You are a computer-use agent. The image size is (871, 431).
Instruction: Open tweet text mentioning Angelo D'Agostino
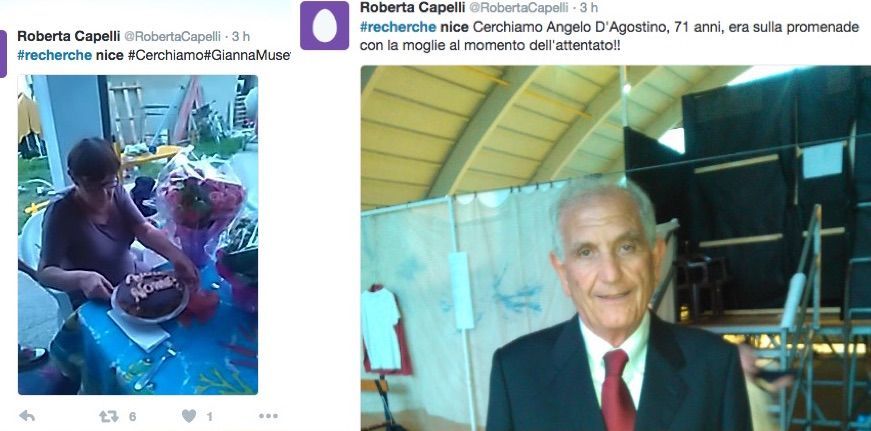[x=609, y=36]
